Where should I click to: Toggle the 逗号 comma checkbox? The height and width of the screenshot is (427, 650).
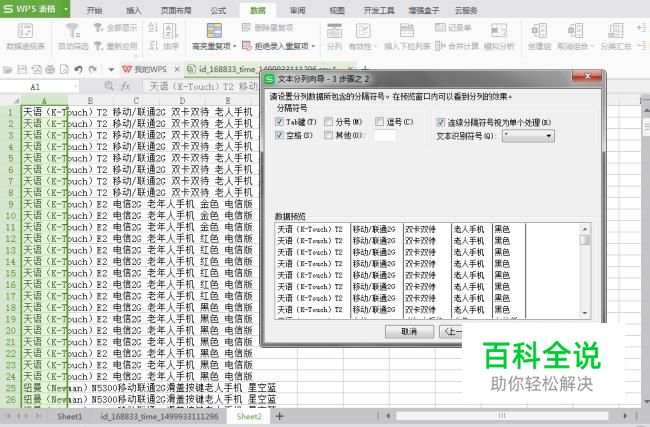click(379, 121)
